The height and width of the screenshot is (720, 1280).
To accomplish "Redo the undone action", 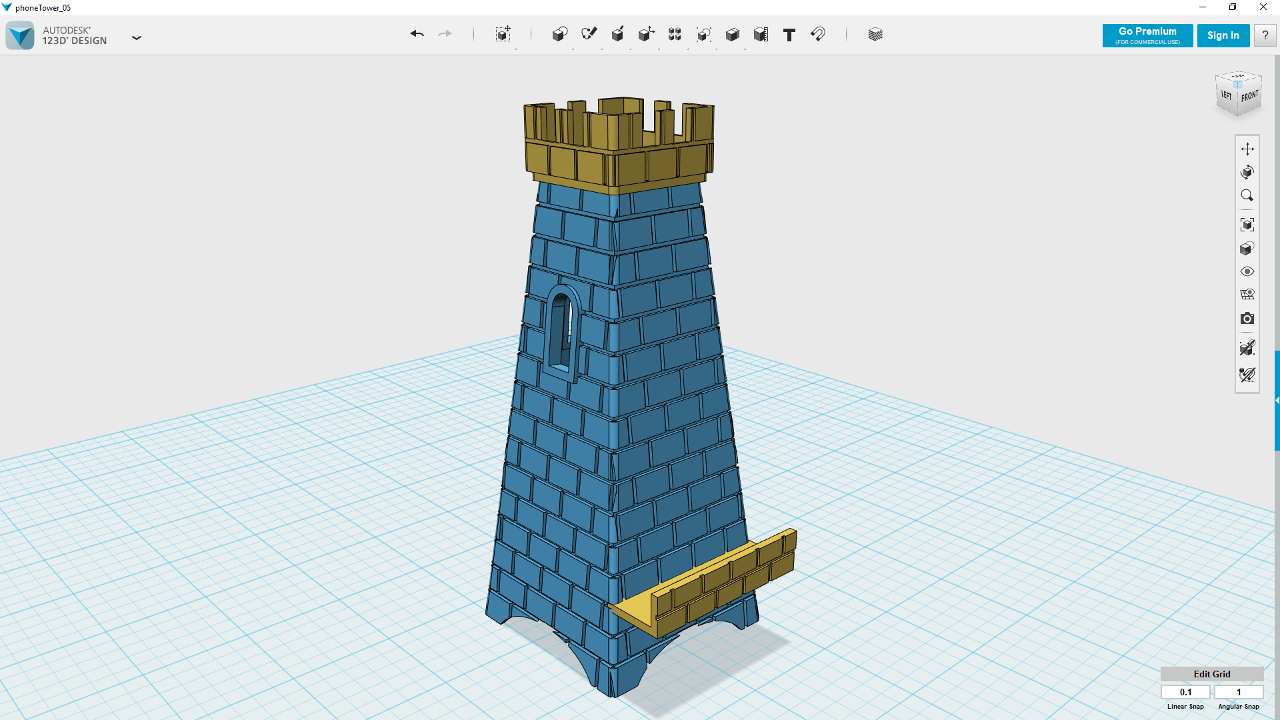I will [445, 34].
